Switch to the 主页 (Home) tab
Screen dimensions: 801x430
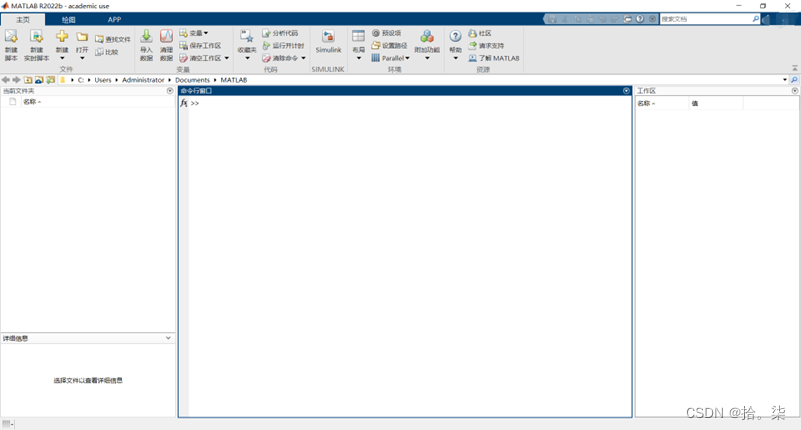pyautogui.click(x=23, y=19)
